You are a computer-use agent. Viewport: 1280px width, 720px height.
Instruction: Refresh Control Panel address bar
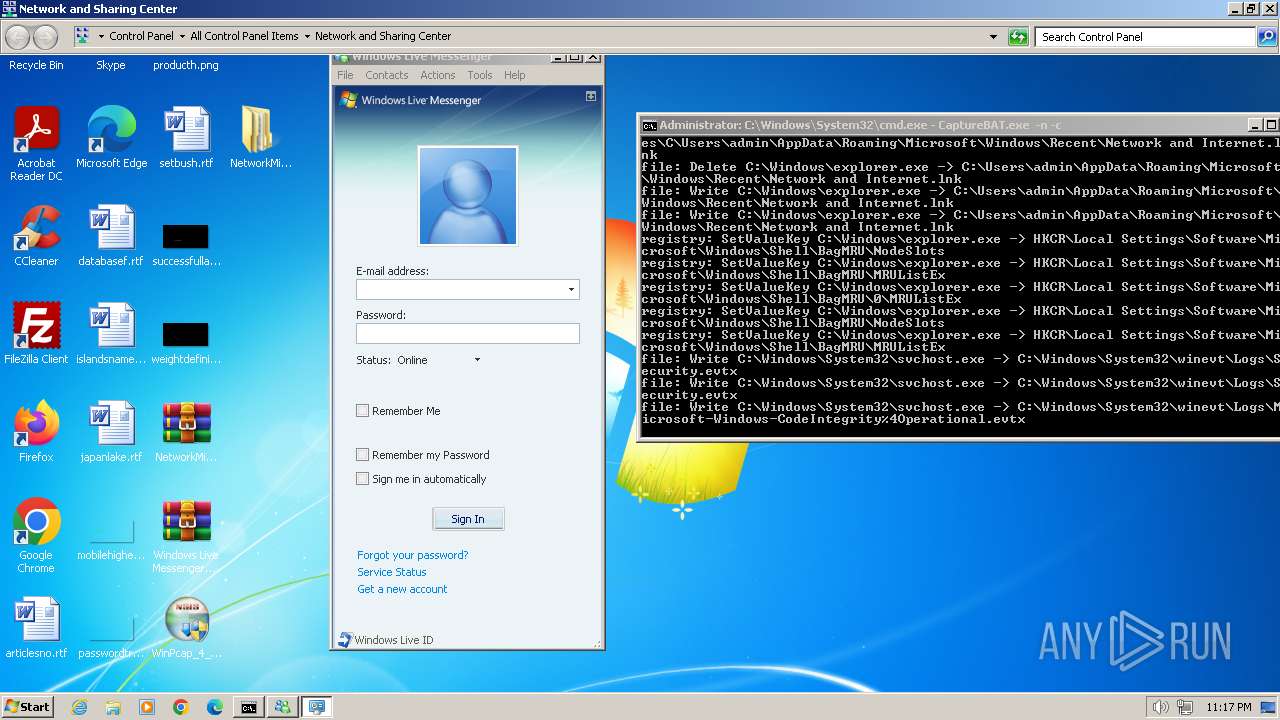coord(1018,37)
